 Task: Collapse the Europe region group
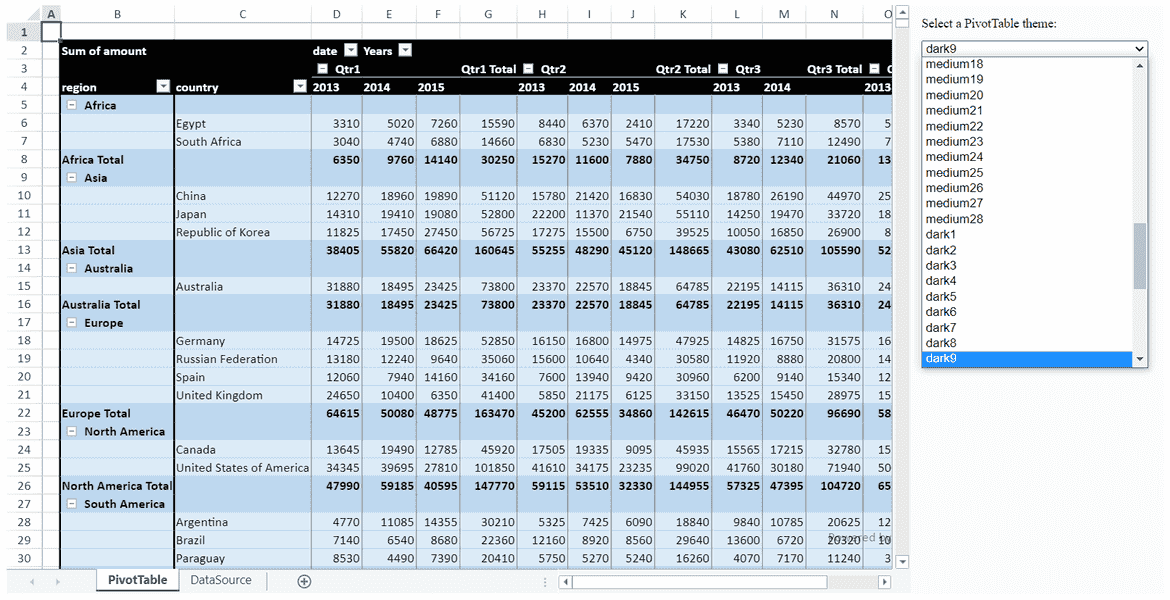pos(70,322)
